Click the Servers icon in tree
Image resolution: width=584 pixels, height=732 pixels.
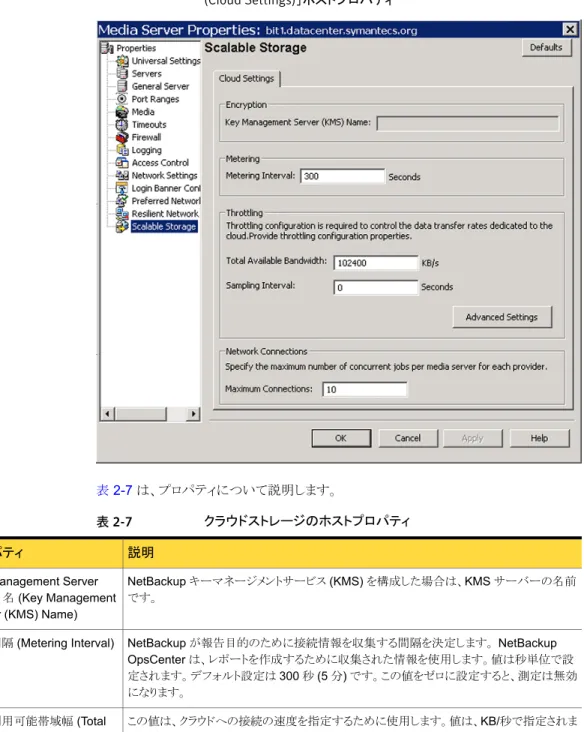tap(122, 73)
